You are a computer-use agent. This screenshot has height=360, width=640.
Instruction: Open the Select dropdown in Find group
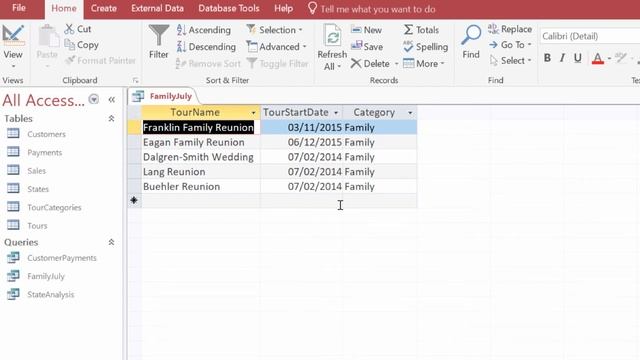(510, 60)
